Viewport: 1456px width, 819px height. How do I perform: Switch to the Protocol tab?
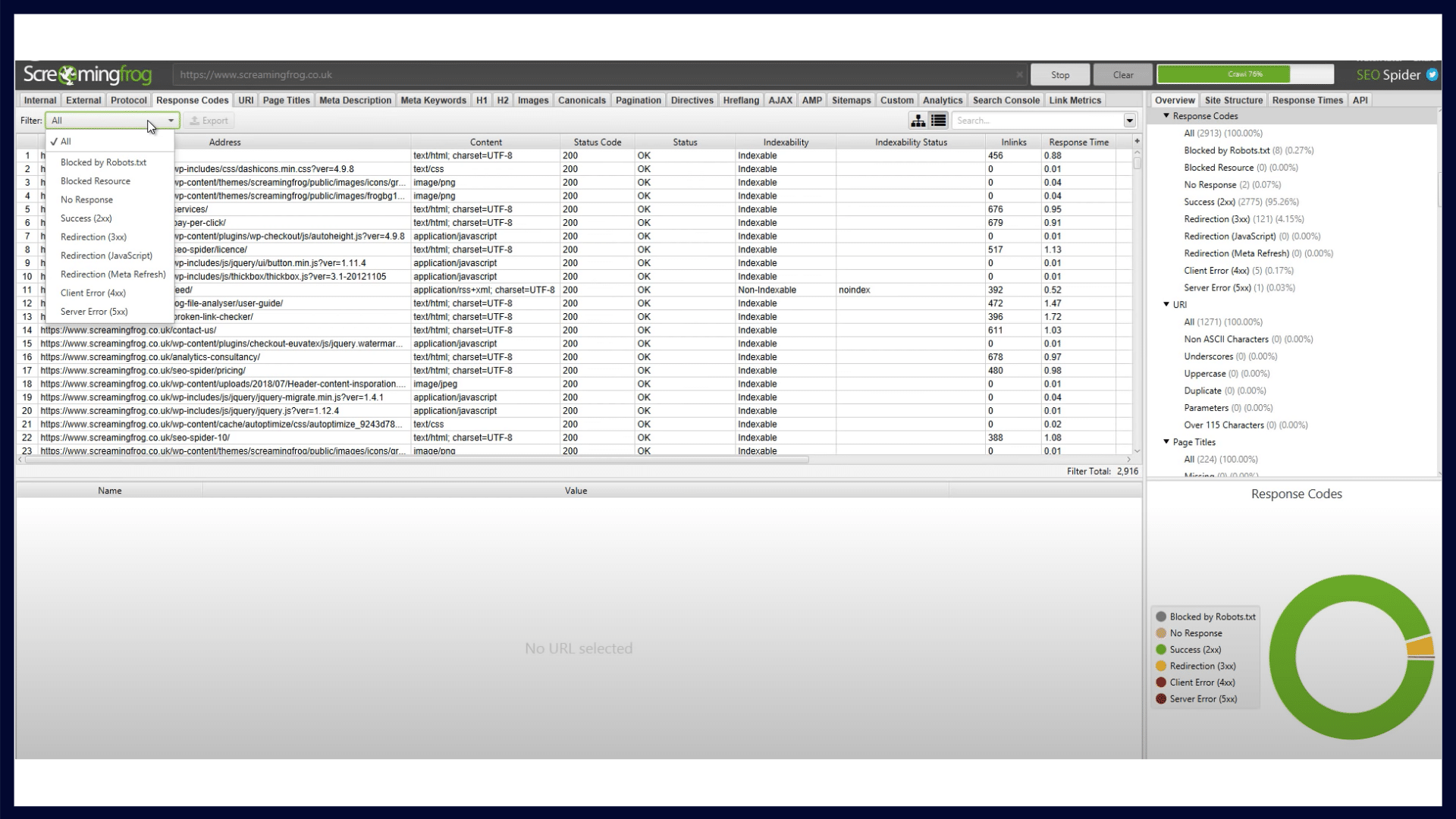[x=128, y=100]
